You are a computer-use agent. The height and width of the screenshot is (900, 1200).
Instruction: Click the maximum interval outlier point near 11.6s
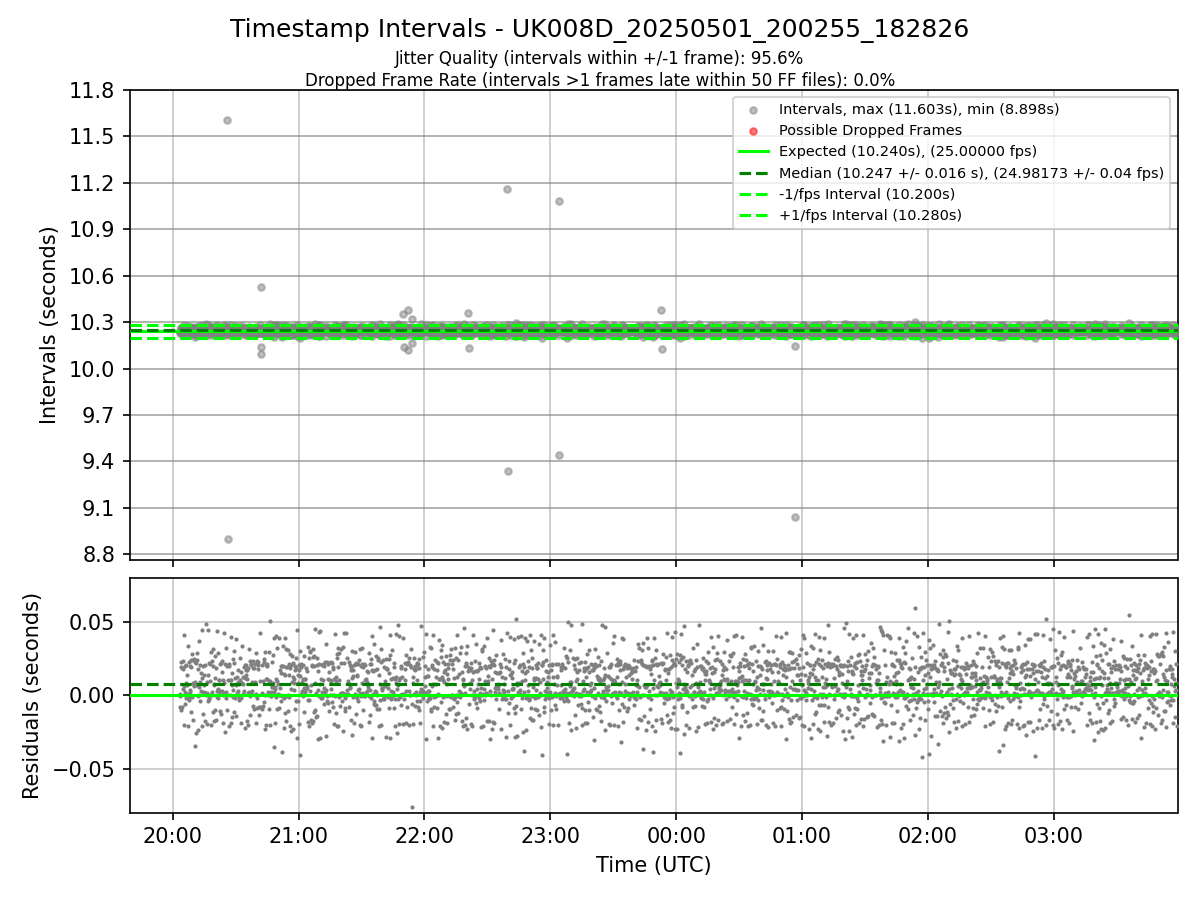tap(227, 120)
